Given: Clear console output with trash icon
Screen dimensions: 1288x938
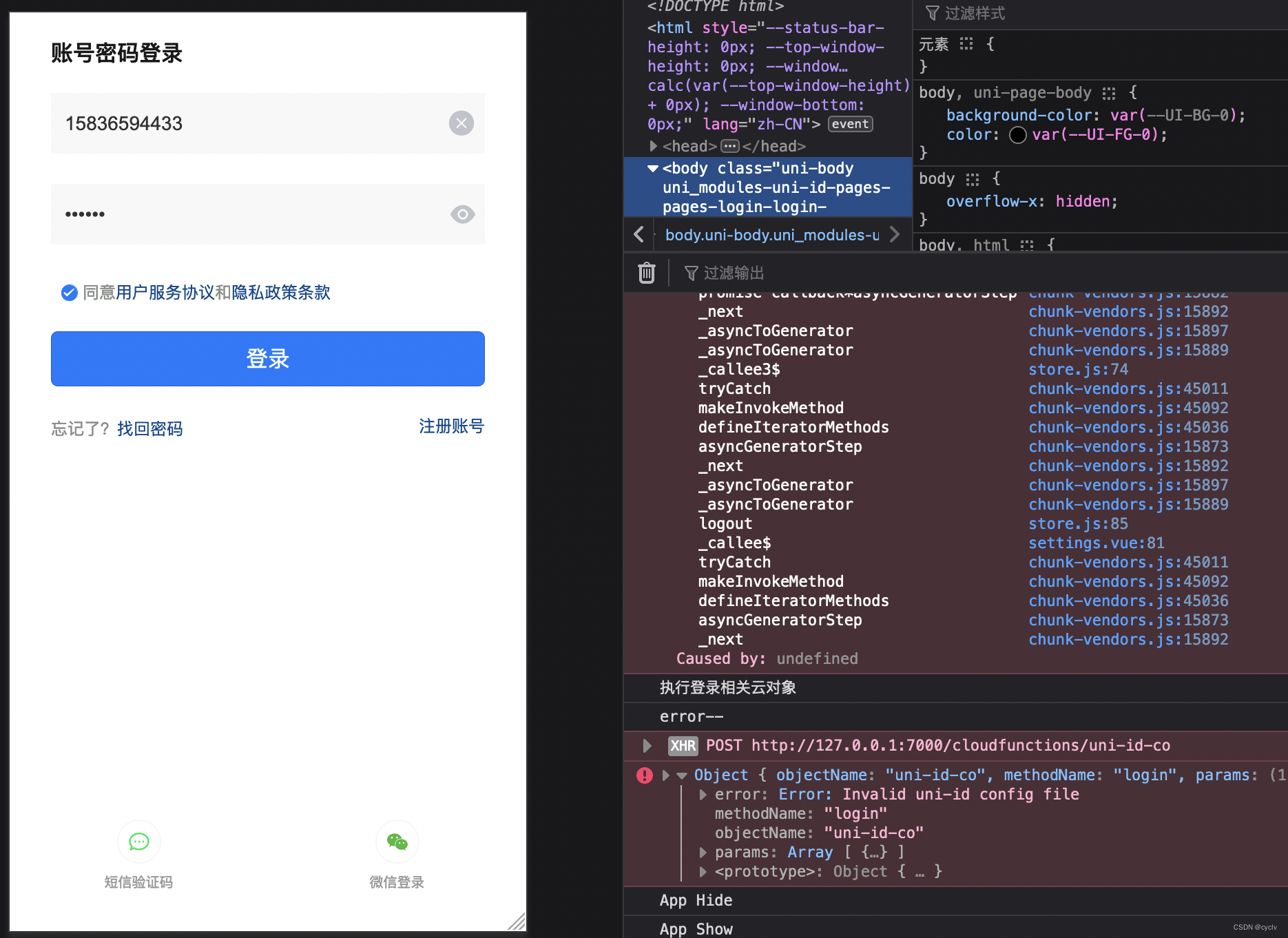Looking at the screenshot, I should click(x=646, y=273).
